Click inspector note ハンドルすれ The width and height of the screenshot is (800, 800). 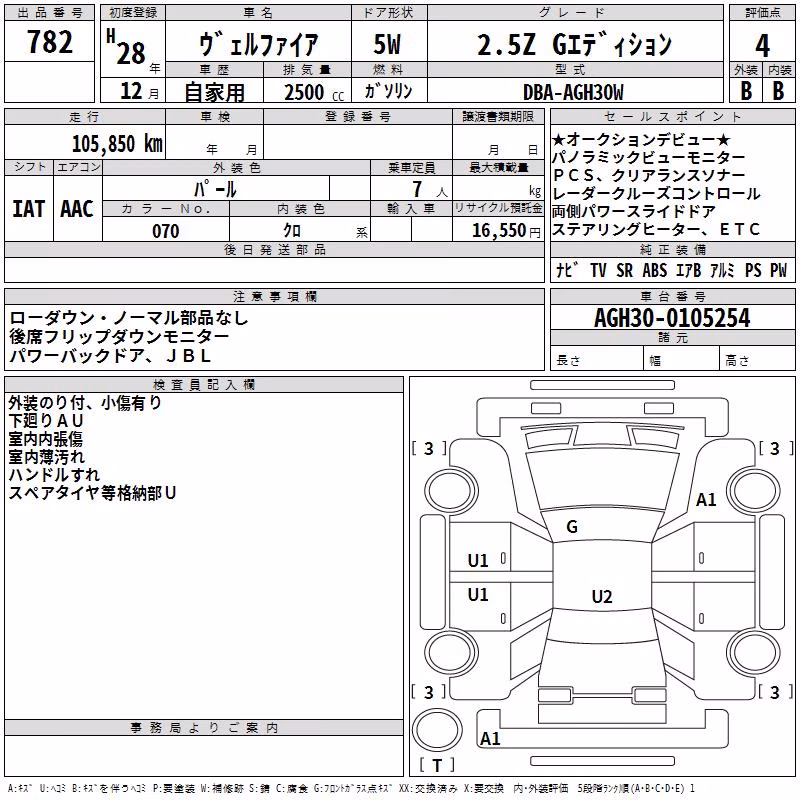click(54, 474)
